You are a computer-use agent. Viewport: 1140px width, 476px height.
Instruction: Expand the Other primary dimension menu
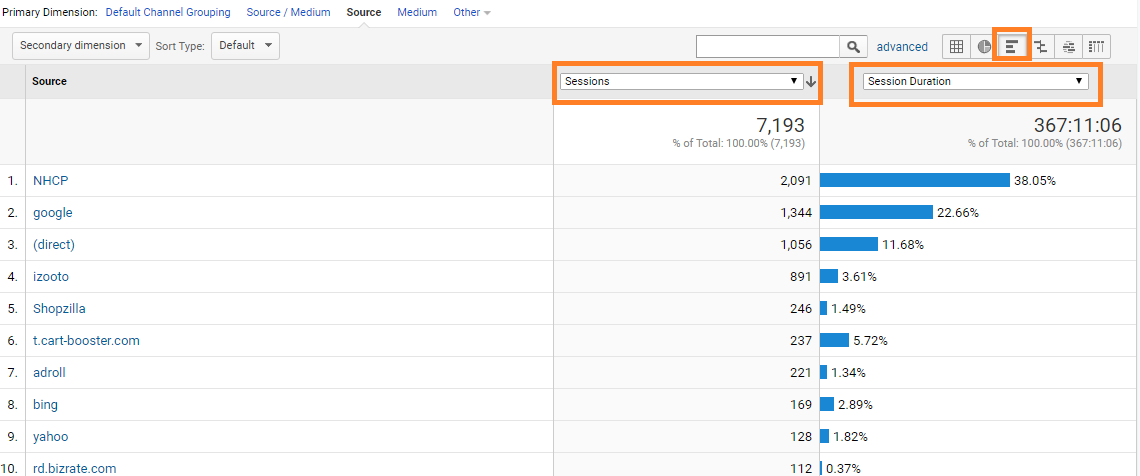click(x=472, y=12)
